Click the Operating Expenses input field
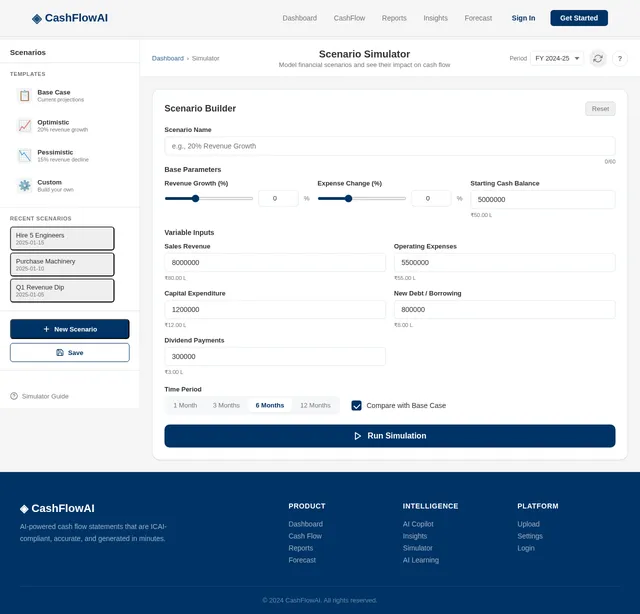This screenshot has width=640, height=614. click(504, 263)
